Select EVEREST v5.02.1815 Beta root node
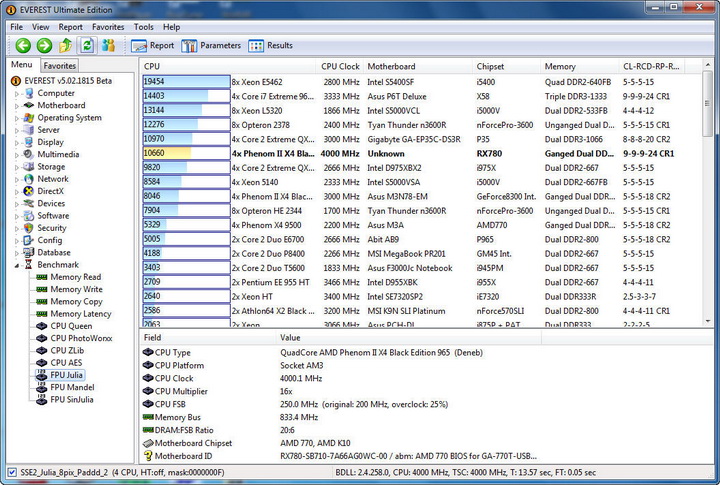This screenshot has height=485, width=720. pyautogui.click(x=68, y=81)
